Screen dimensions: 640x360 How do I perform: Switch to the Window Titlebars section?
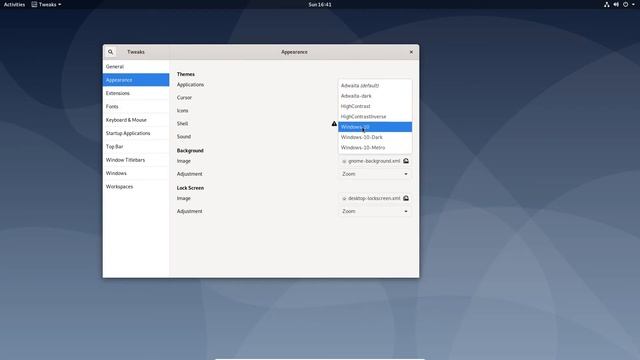point(136,160)
